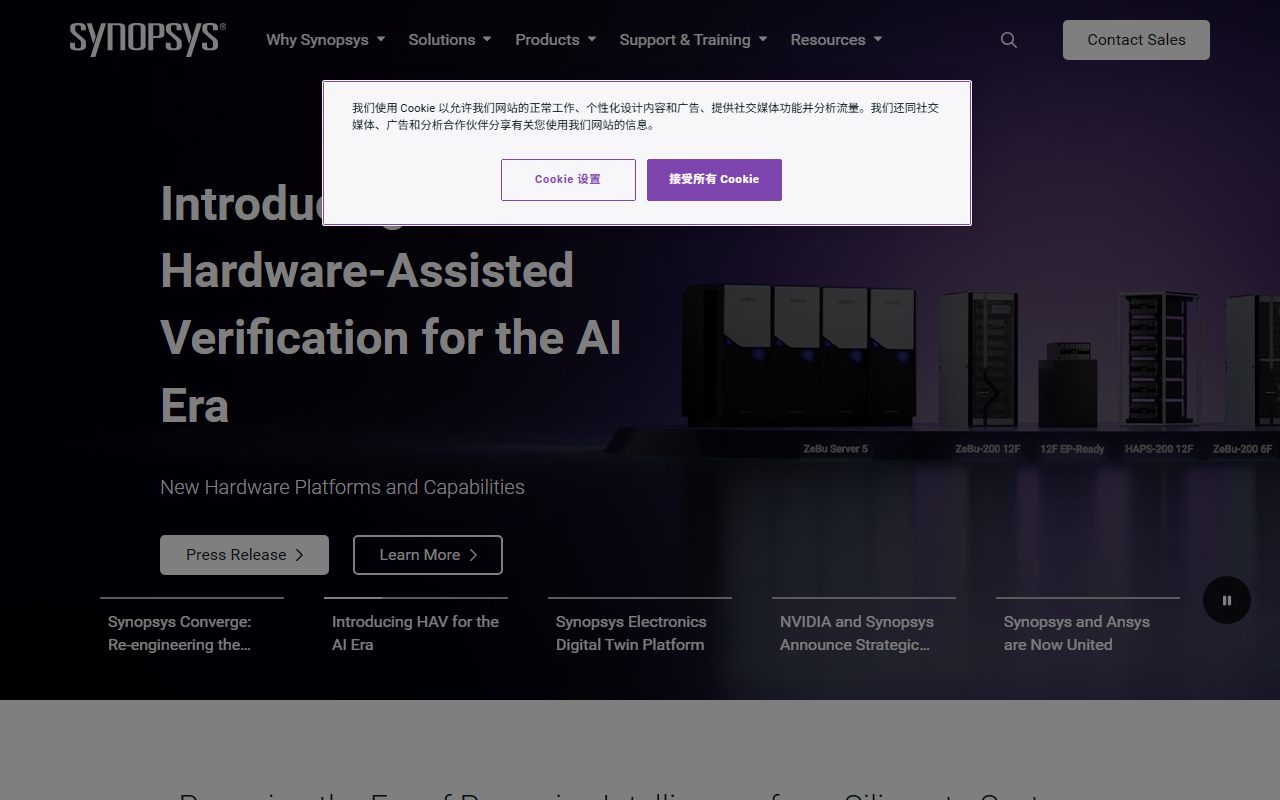Expand the Products dropdown arrow
Viewport: 1280px width, 800px height.
tap(592, 40)
